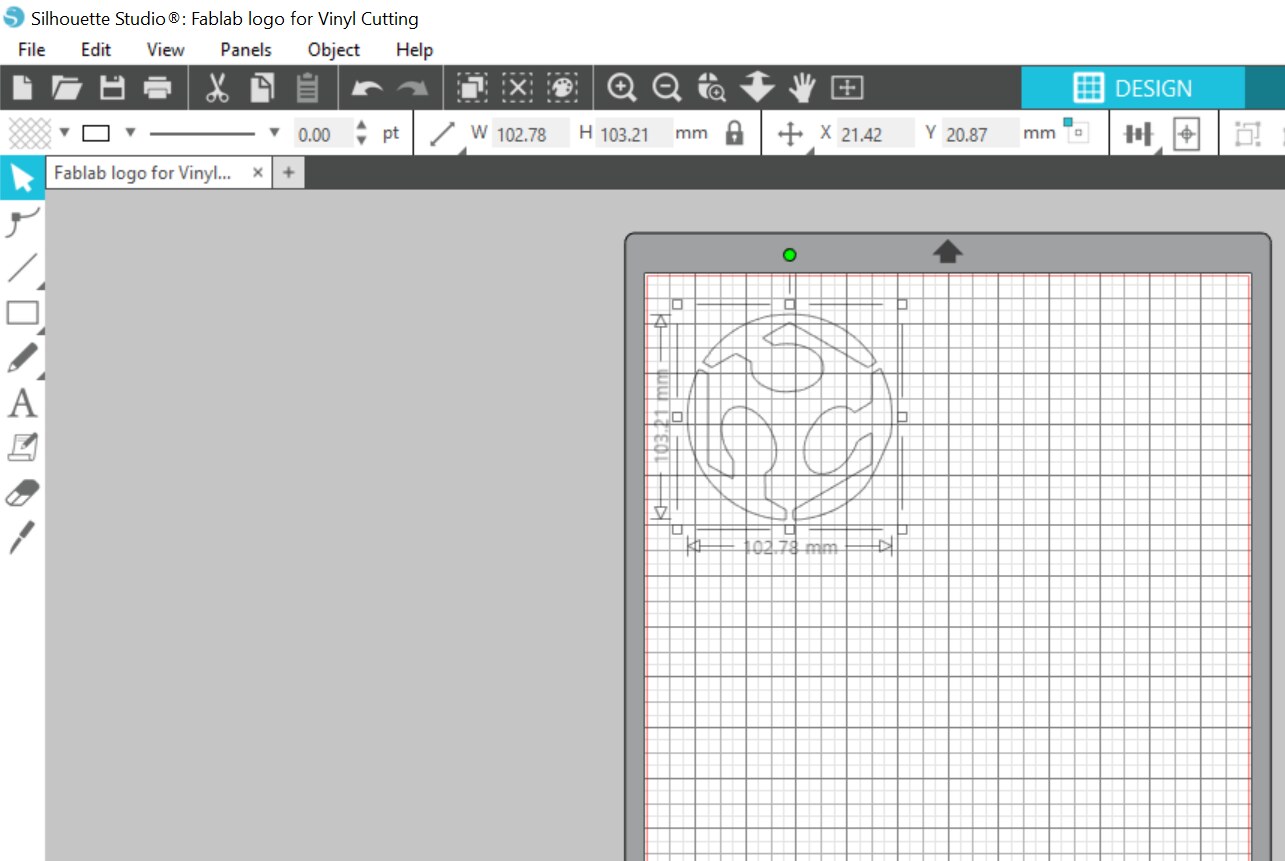The image size is (1285, 861).
Task: Expand the line color dropdown arrow
Action: 130,133
